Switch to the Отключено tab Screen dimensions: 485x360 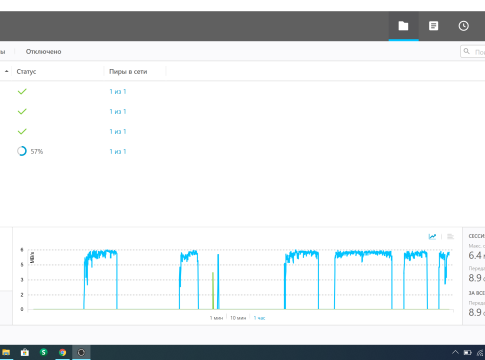(43, 52)
